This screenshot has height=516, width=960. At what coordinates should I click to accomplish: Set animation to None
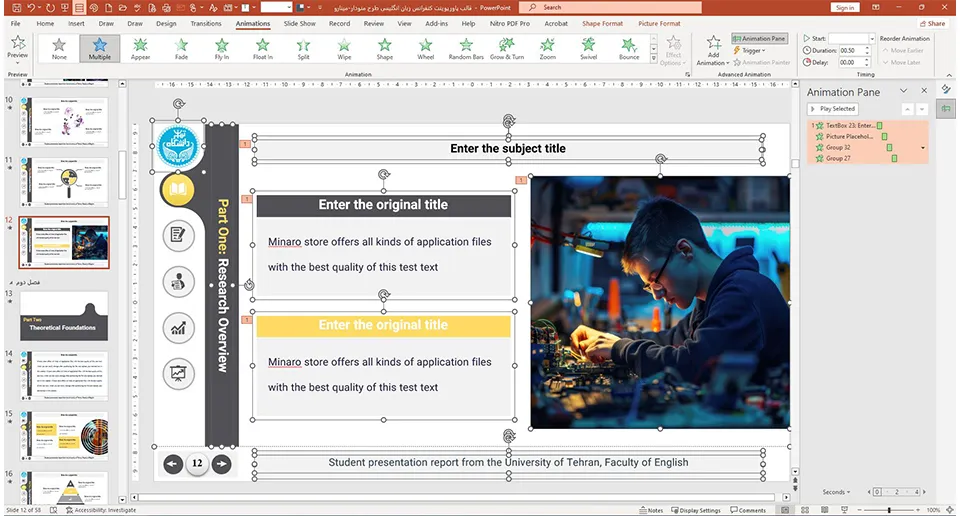[x=59, y=48]
